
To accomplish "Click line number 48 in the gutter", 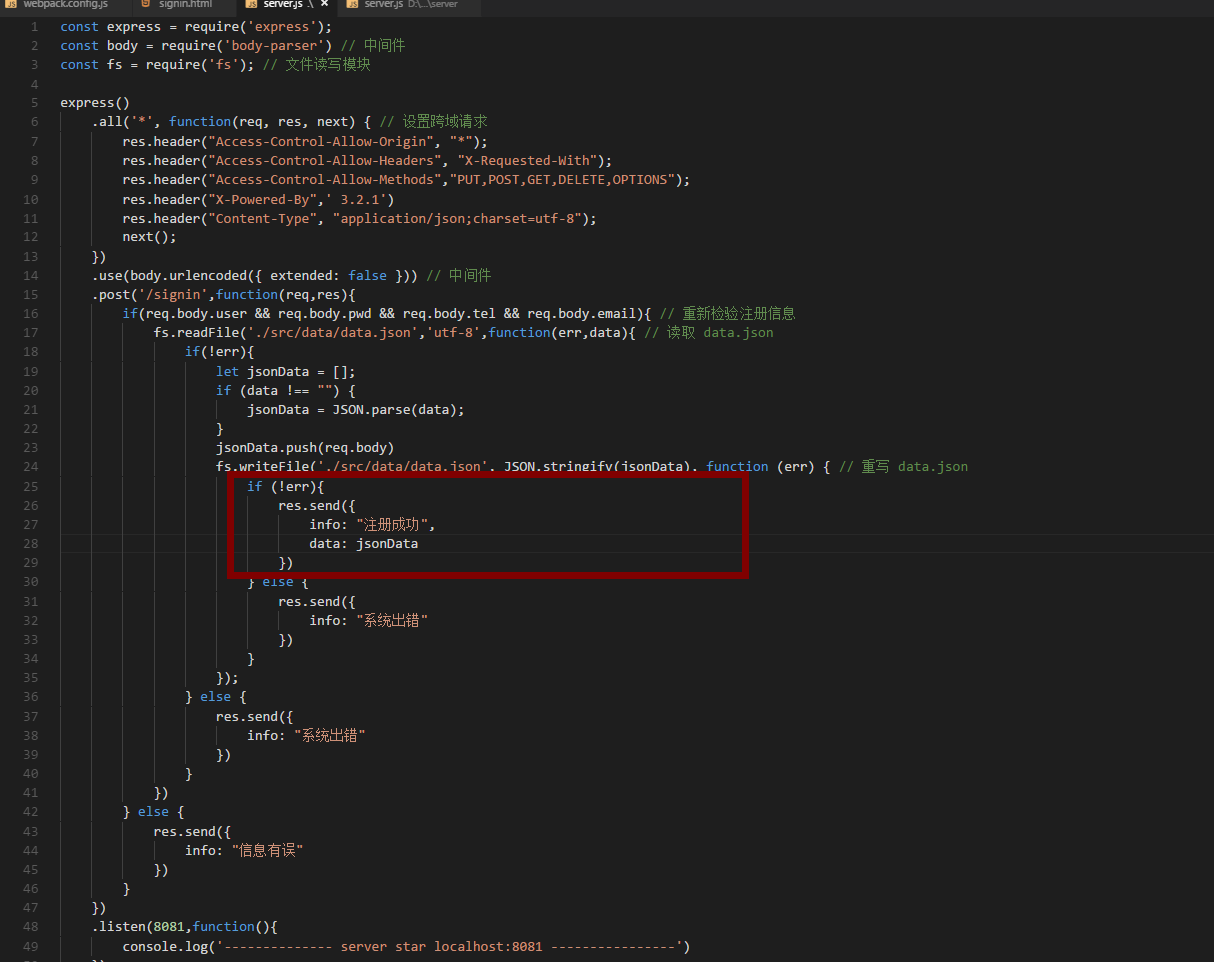I will pos(31,926).
